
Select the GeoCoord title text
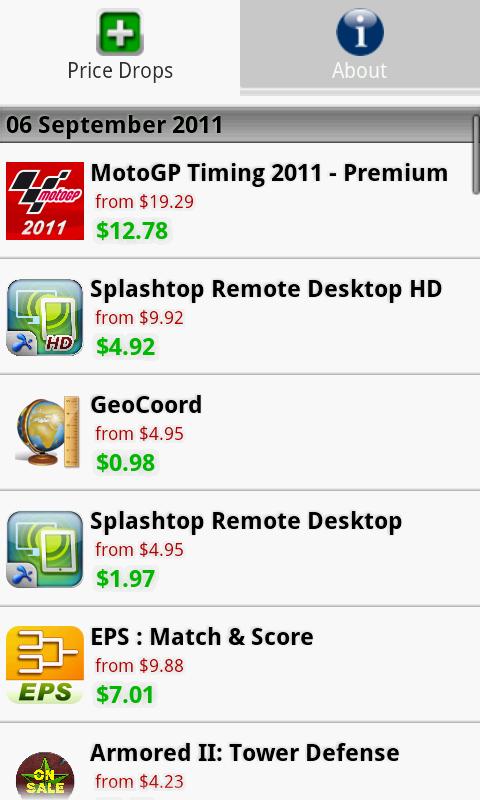tap(146, 405)
